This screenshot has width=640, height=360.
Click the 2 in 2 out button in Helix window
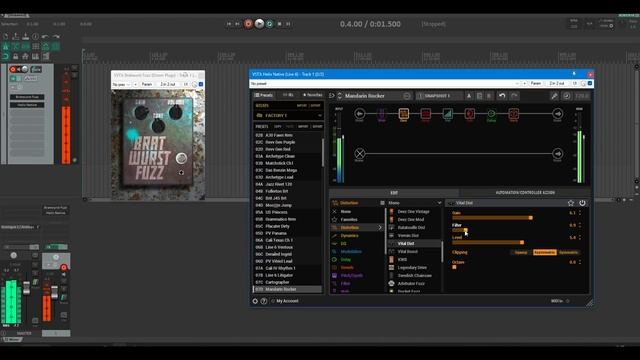pos(557,83)
